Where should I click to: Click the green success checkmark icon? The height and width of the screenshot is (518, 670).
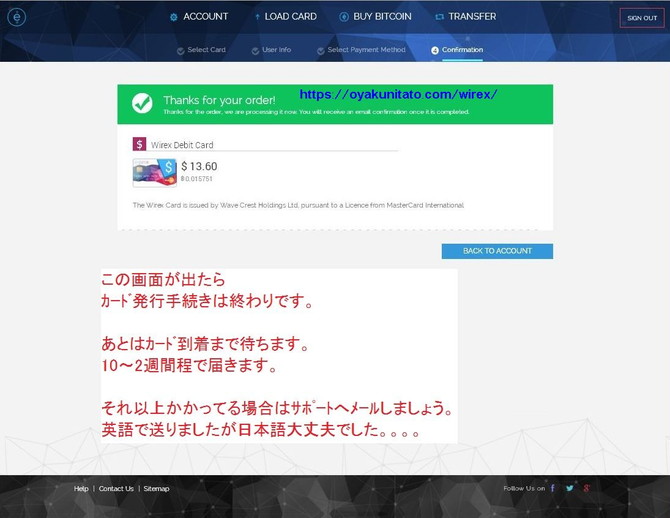pyautogui.click(x=142, y=103)
